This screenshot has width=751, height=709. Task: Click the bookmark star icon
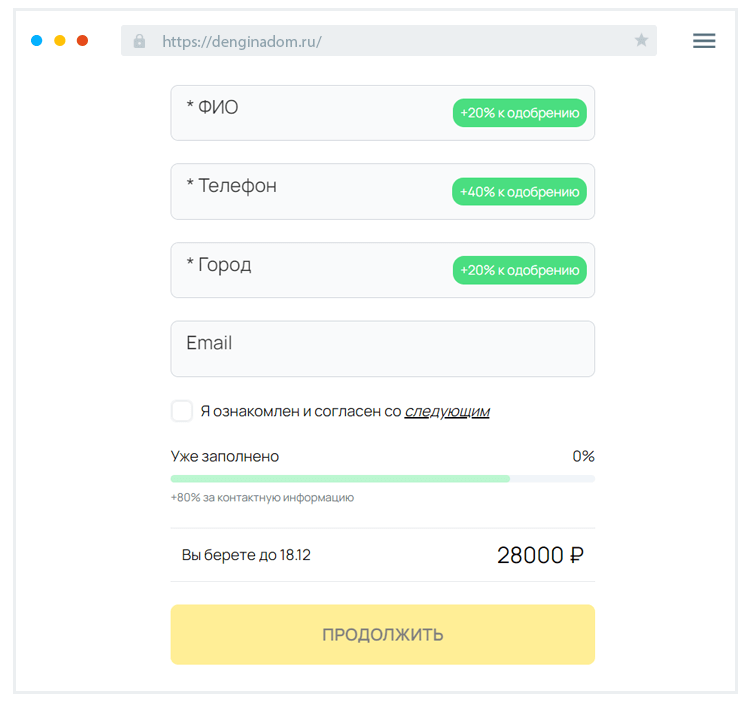641,41
